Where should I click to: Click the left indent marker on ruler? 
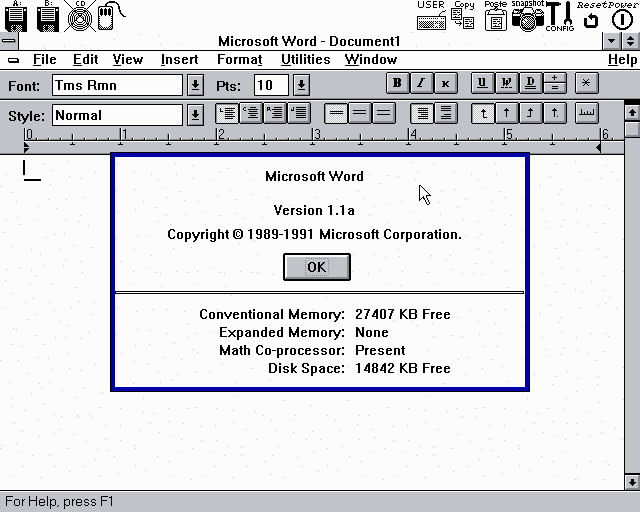[27, 147]
